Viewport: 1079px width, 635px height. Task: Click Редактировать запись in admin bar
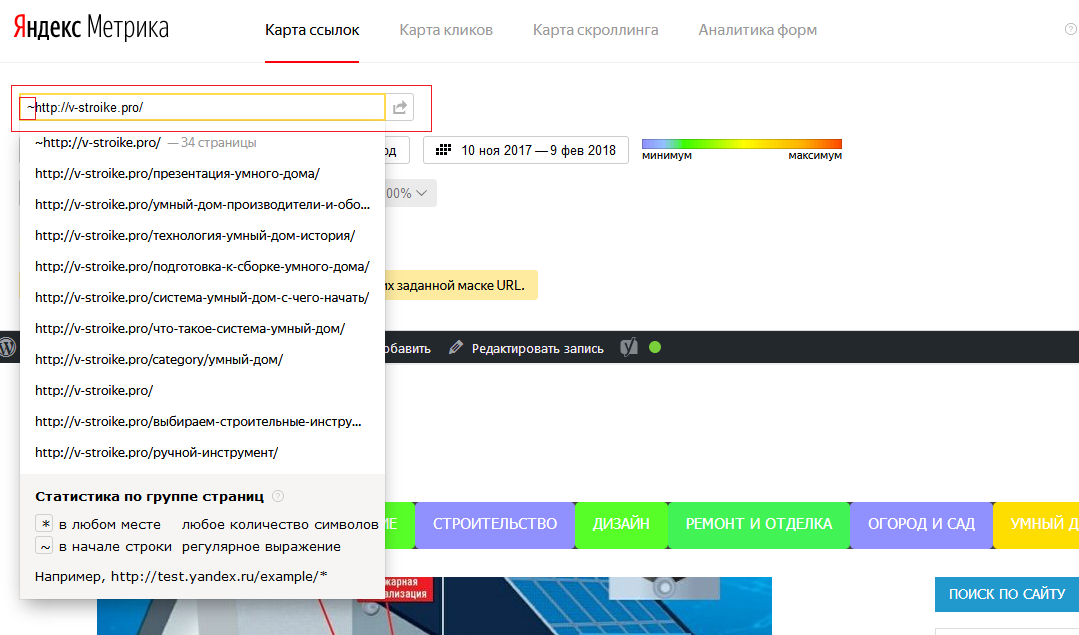tap(537, 349)
